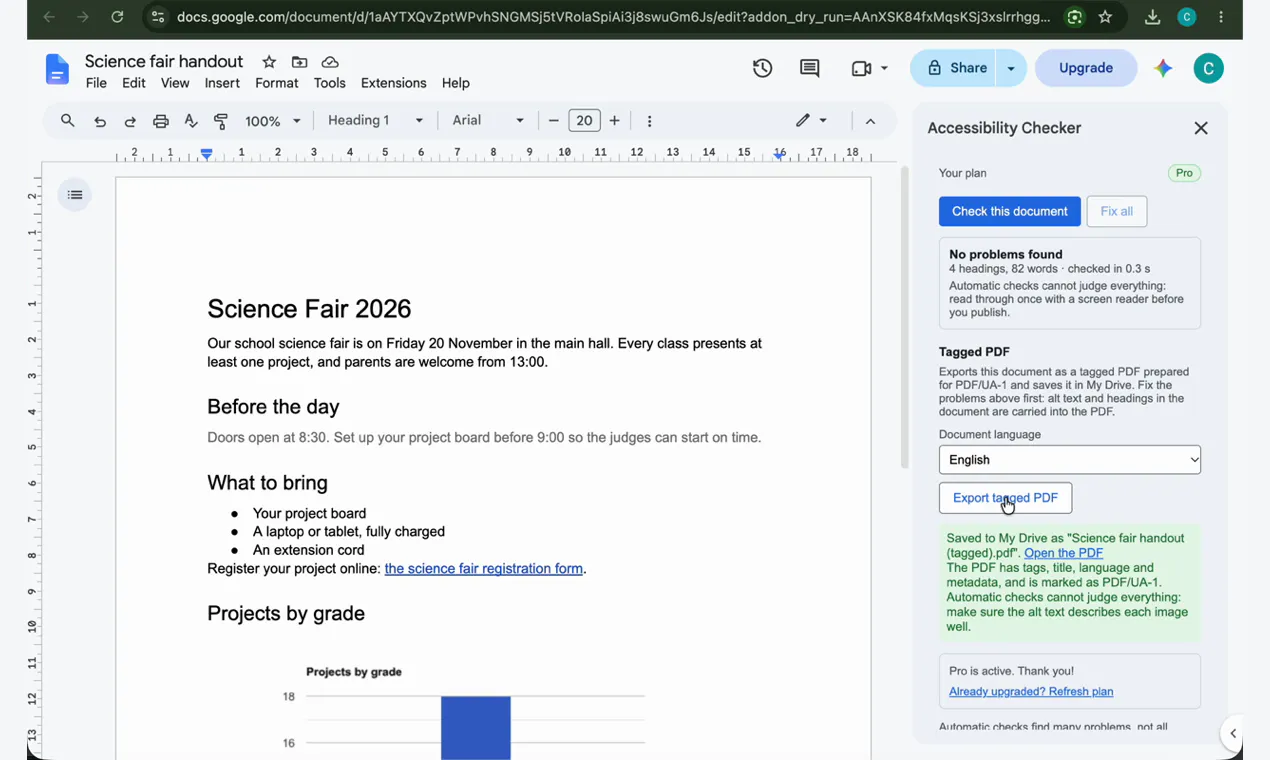Show the document outline
The image size is (1270, 760).
[x=75, y=195]
